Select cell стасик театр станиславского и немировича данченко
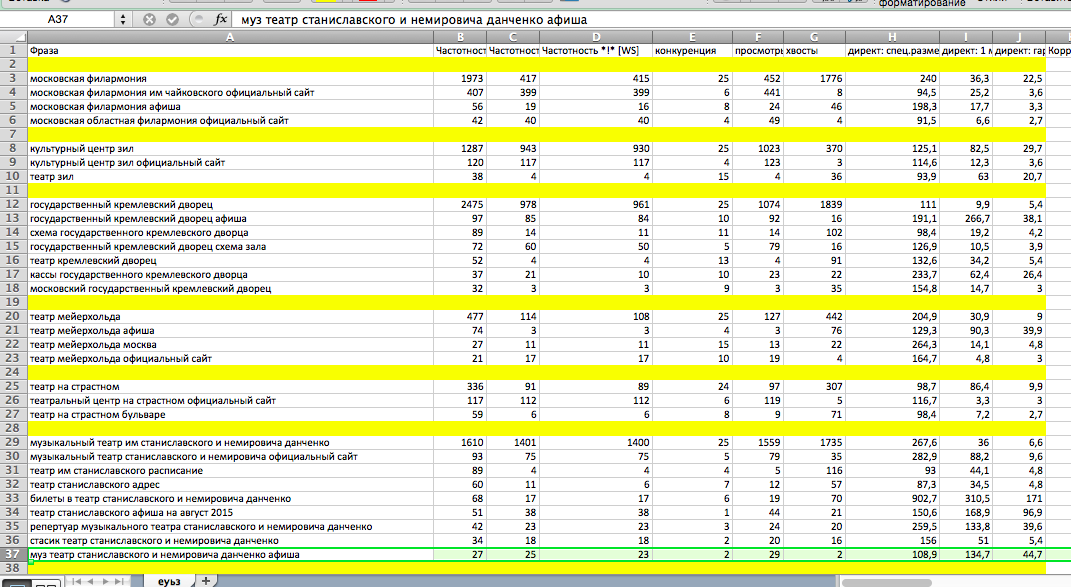 tap(230, 541)
